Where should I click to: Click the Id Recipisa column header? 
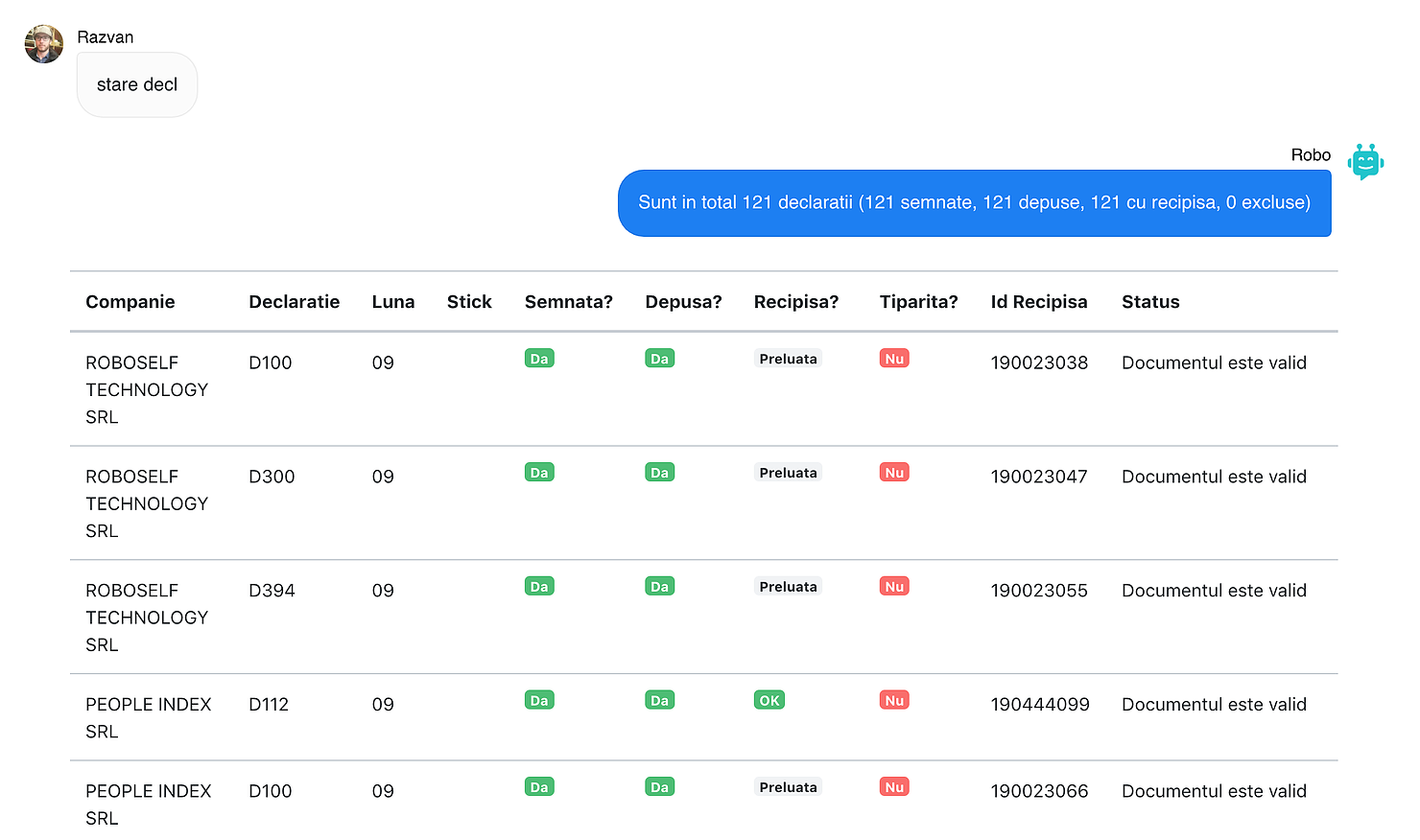1039,302
